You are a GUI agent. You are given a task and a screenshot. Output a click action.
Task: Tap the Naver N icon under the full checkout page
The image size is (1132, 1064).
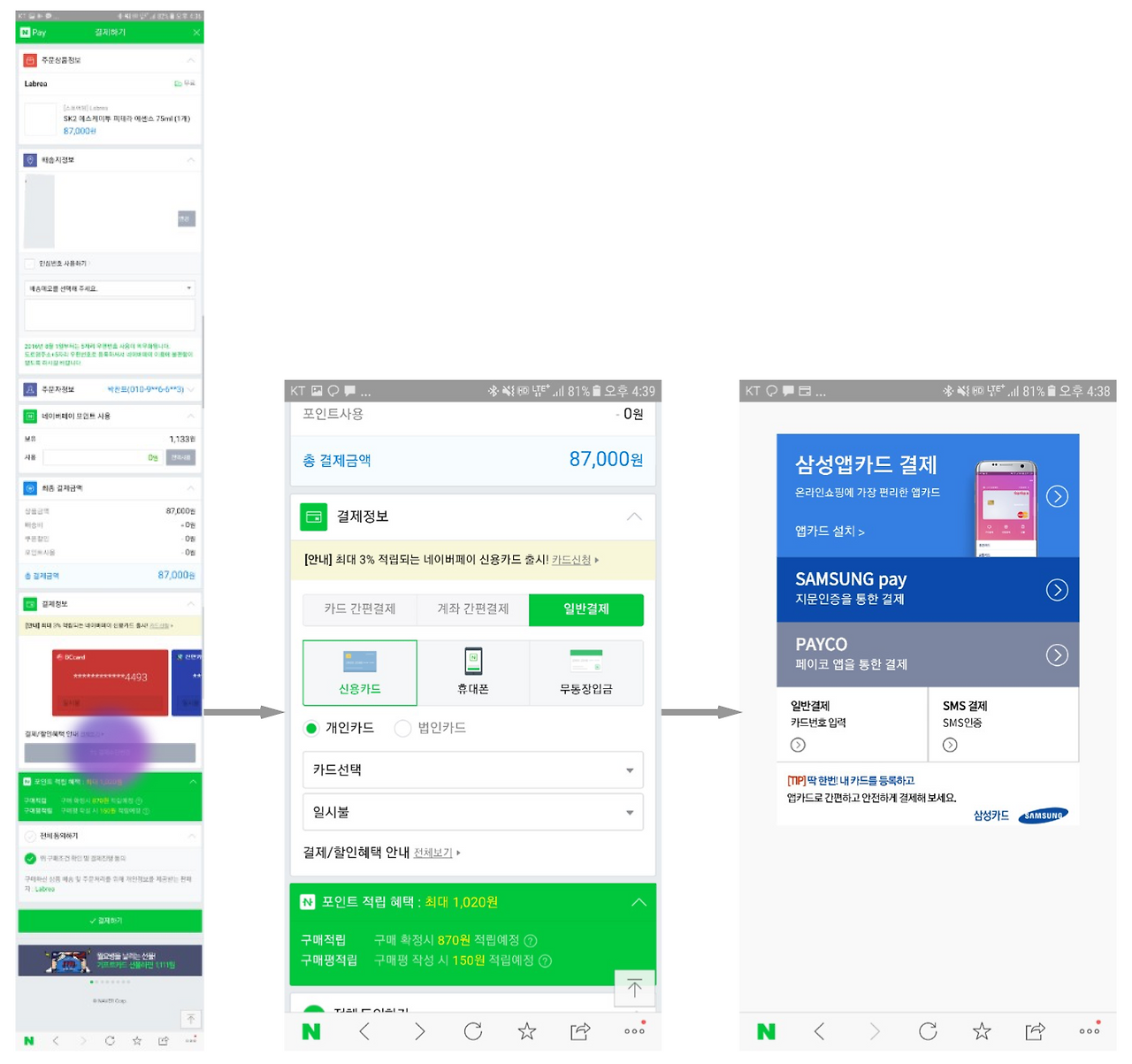29,1041
